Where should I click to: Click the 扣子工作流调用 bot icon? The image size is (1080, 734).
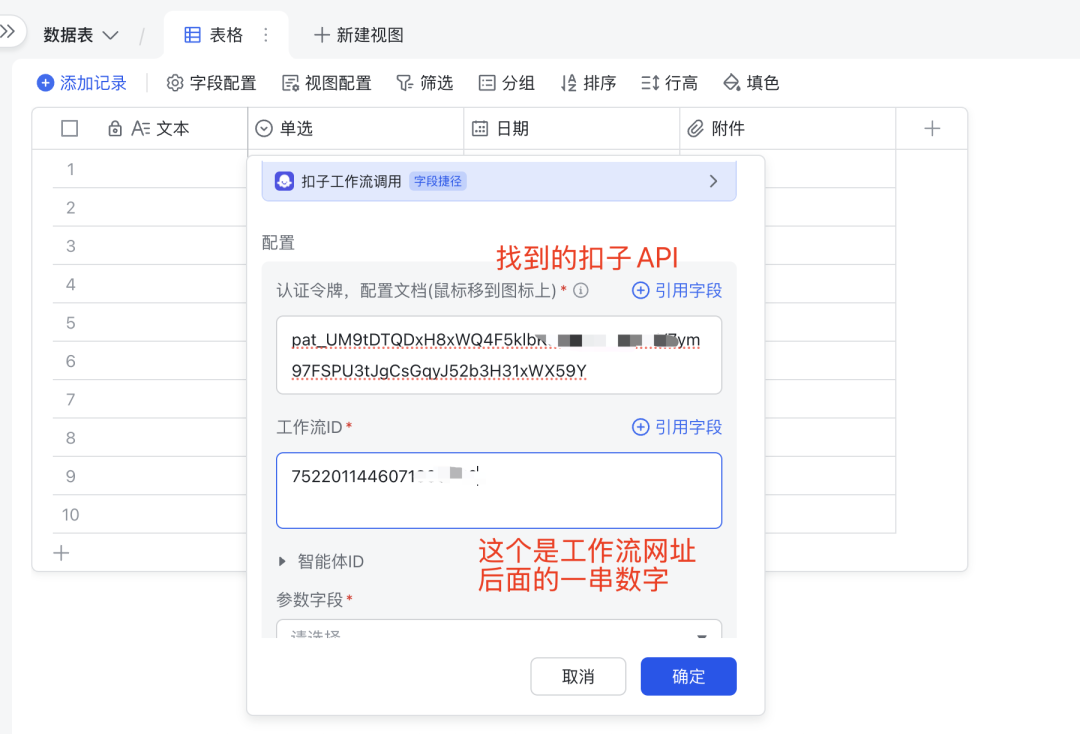tap(284, 181)
